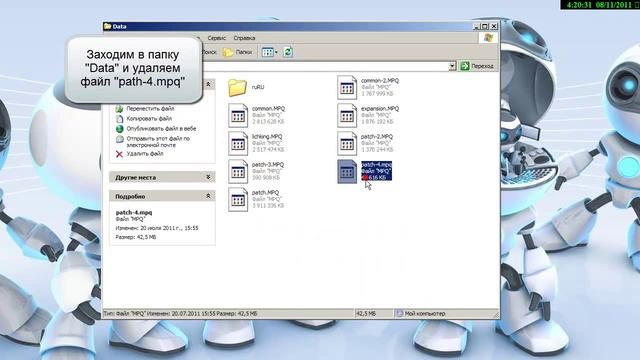Viewport: 640px width, 360px height.
Task: Click Опубликовать файл в вебе link
Action: 161,129
